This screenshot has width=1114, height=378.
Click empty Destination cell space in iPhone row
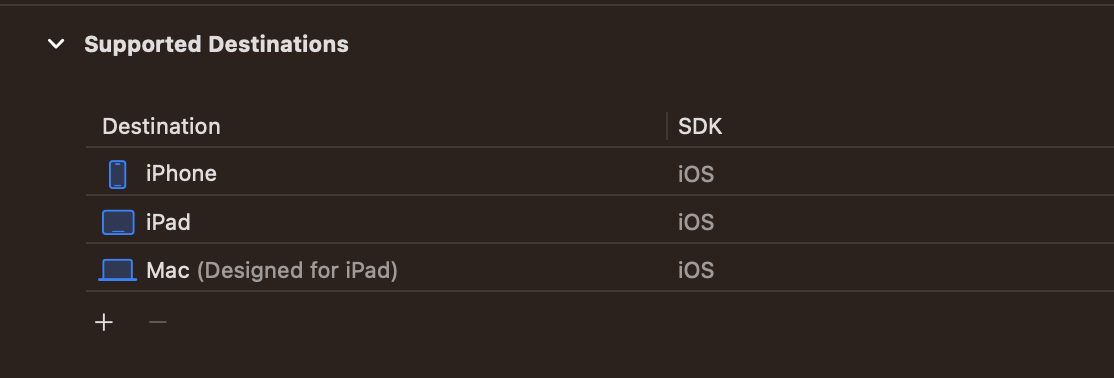[x=440, y=174]
